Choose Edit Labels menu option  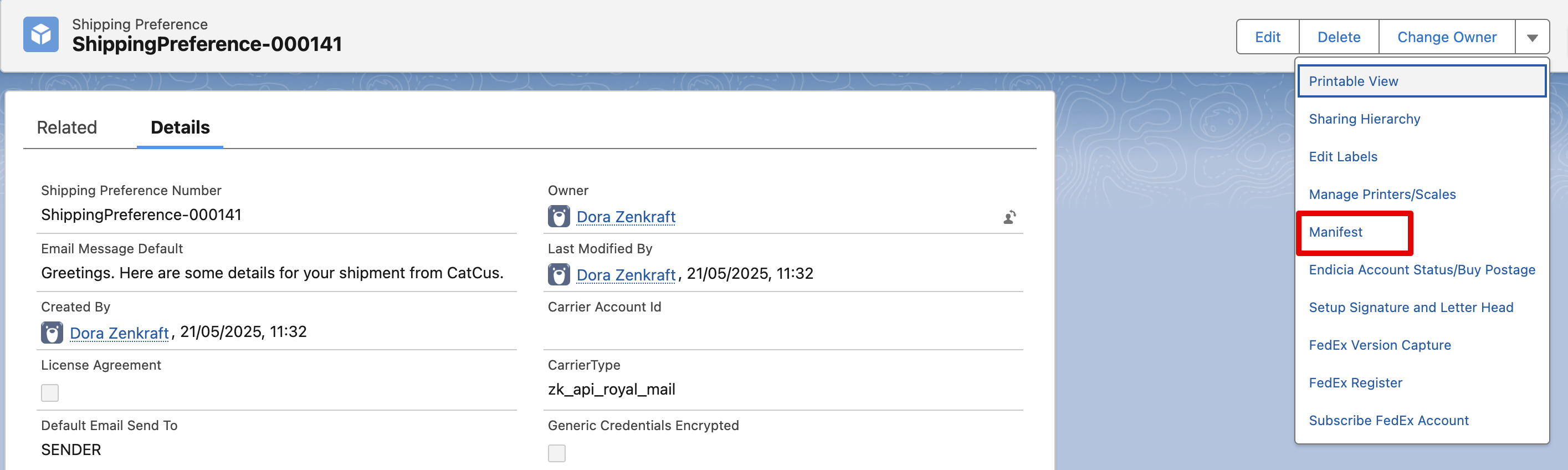click(x=1343, y=156)
